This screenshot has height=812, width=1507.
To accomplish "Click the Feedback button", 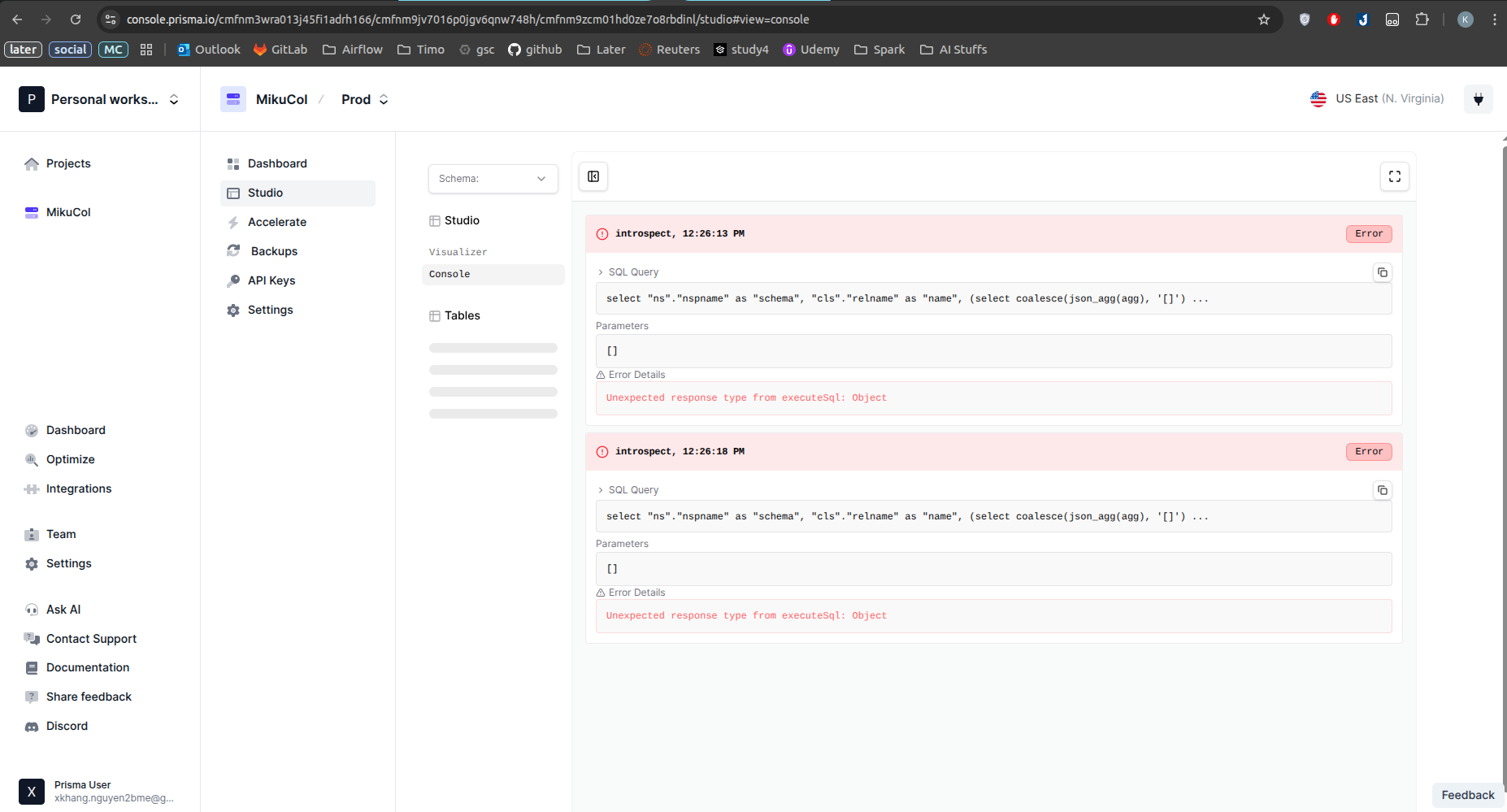I will [1467, 795].
